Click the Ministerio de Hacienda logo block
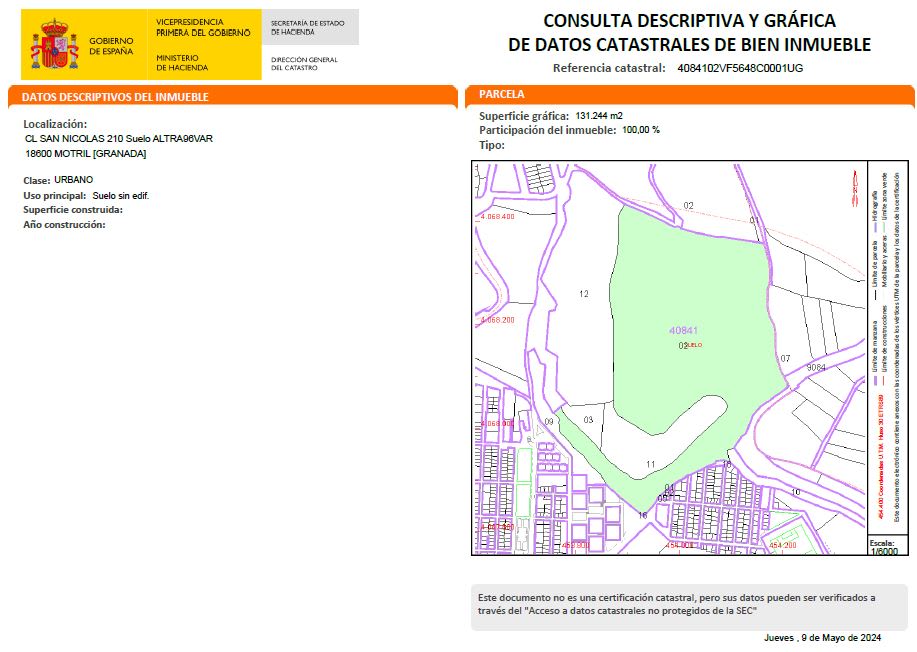The image size is (917, 652). pyautogui.click(x=182, y=63)
